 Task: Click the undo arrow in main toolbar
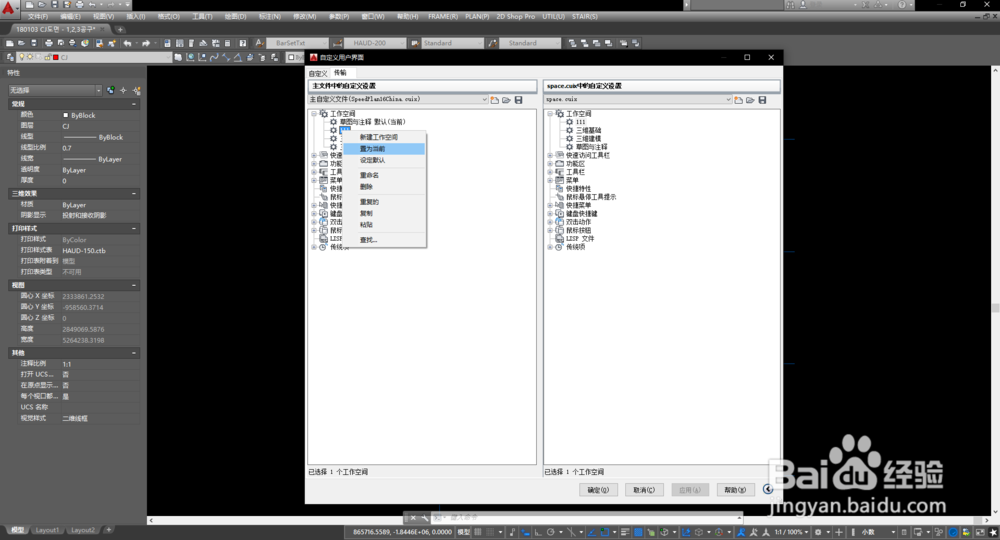(x=127, y=43)
